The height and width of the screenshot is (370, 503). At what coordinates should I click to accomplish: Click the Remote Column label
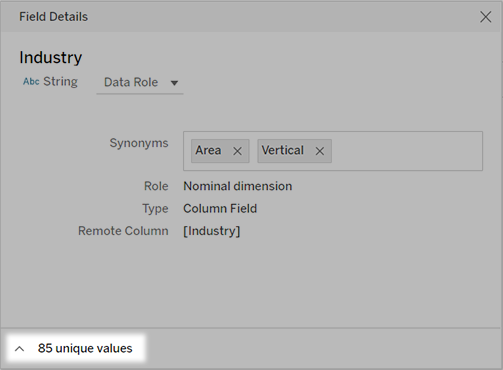point(123,231)
